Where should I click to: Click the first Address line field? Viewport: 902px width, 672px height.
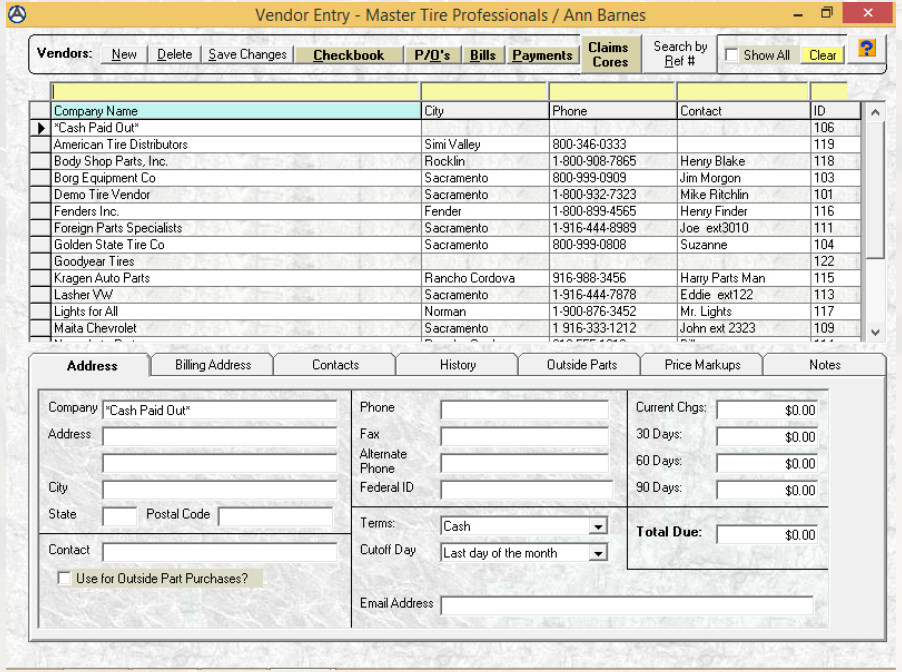click(220, 436)
